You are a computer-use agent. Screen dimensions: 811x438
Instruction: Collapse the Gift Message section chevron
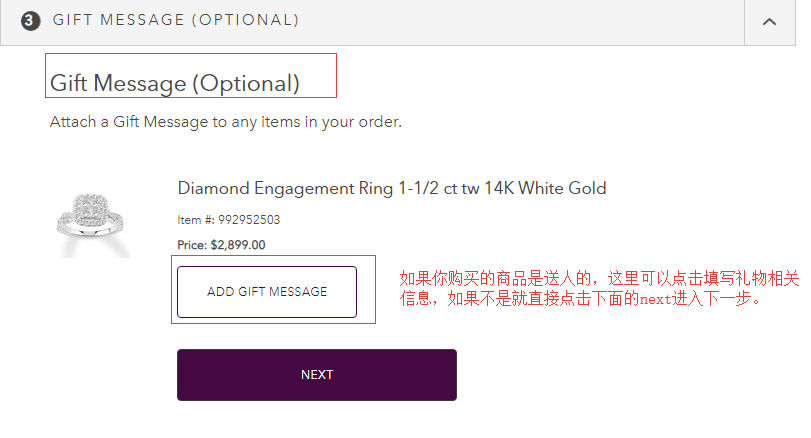pos(769,21)
